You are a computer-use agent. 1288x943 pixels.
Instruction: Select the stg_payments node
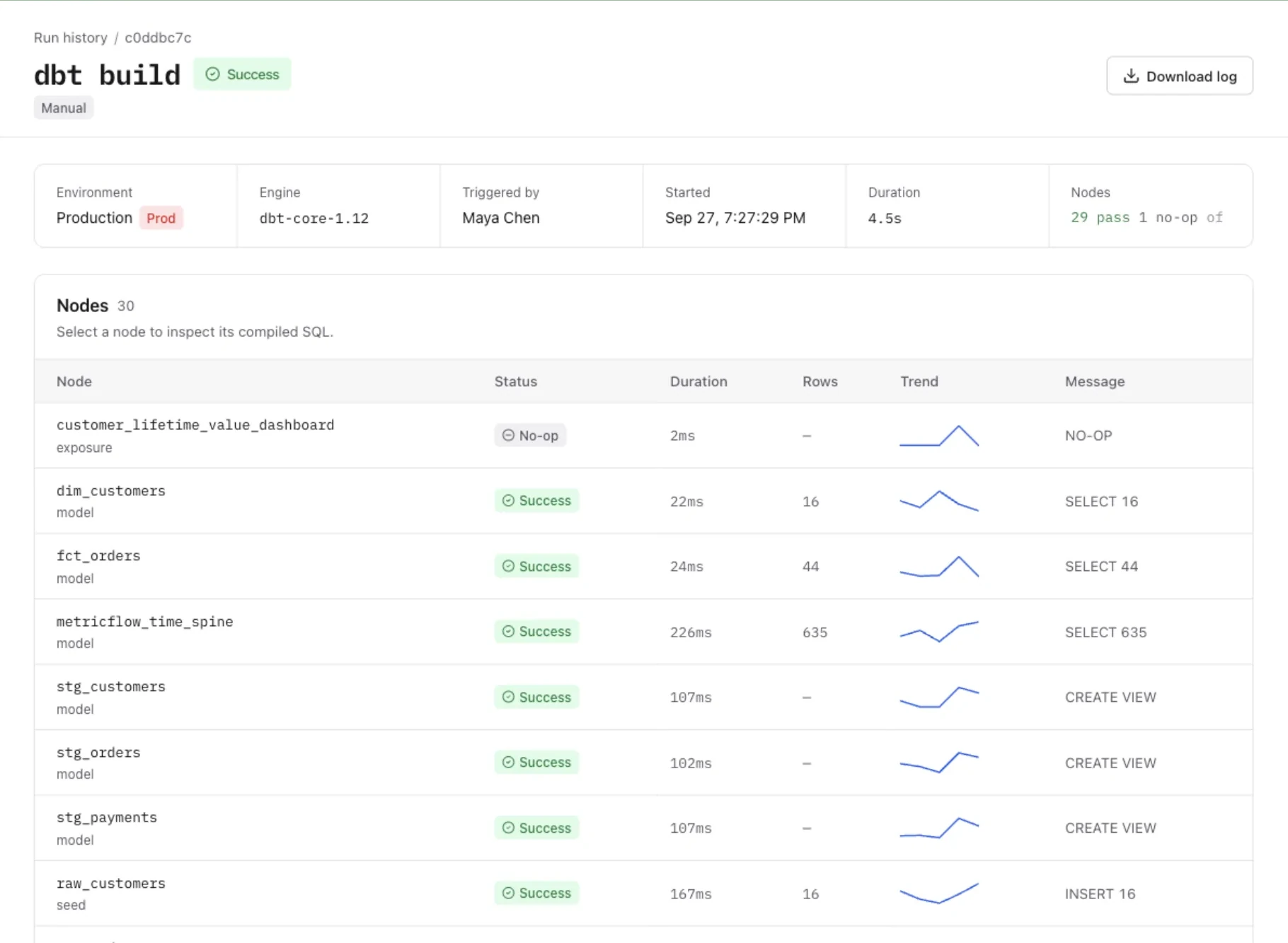click(643, 828)
